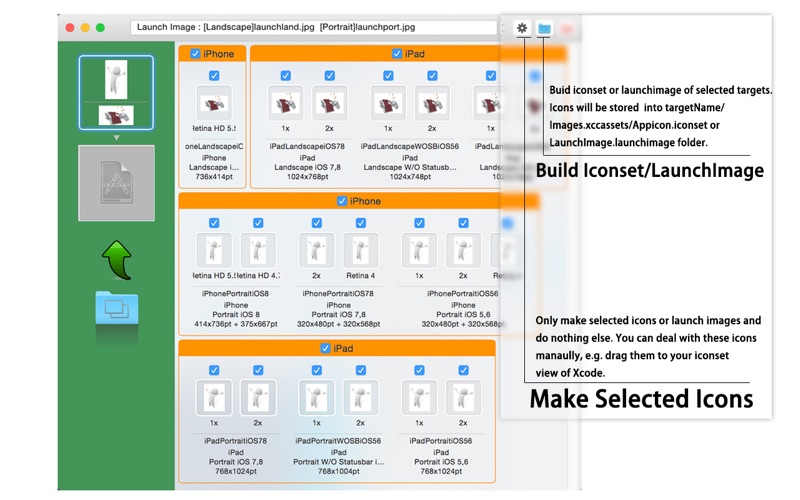Select the iPhonePortraitiOS8 Retina HD 5.5 image well
The image size is (800, 500).
coord(214,250)
